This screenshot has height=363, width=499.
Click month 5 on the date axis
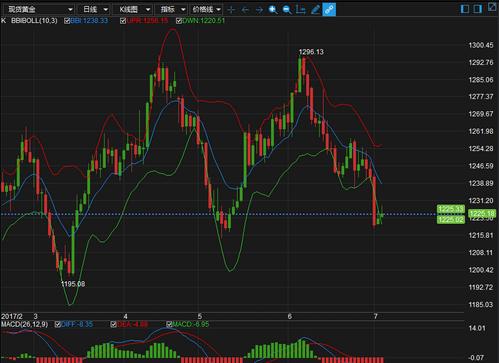[x=199, y=316]
